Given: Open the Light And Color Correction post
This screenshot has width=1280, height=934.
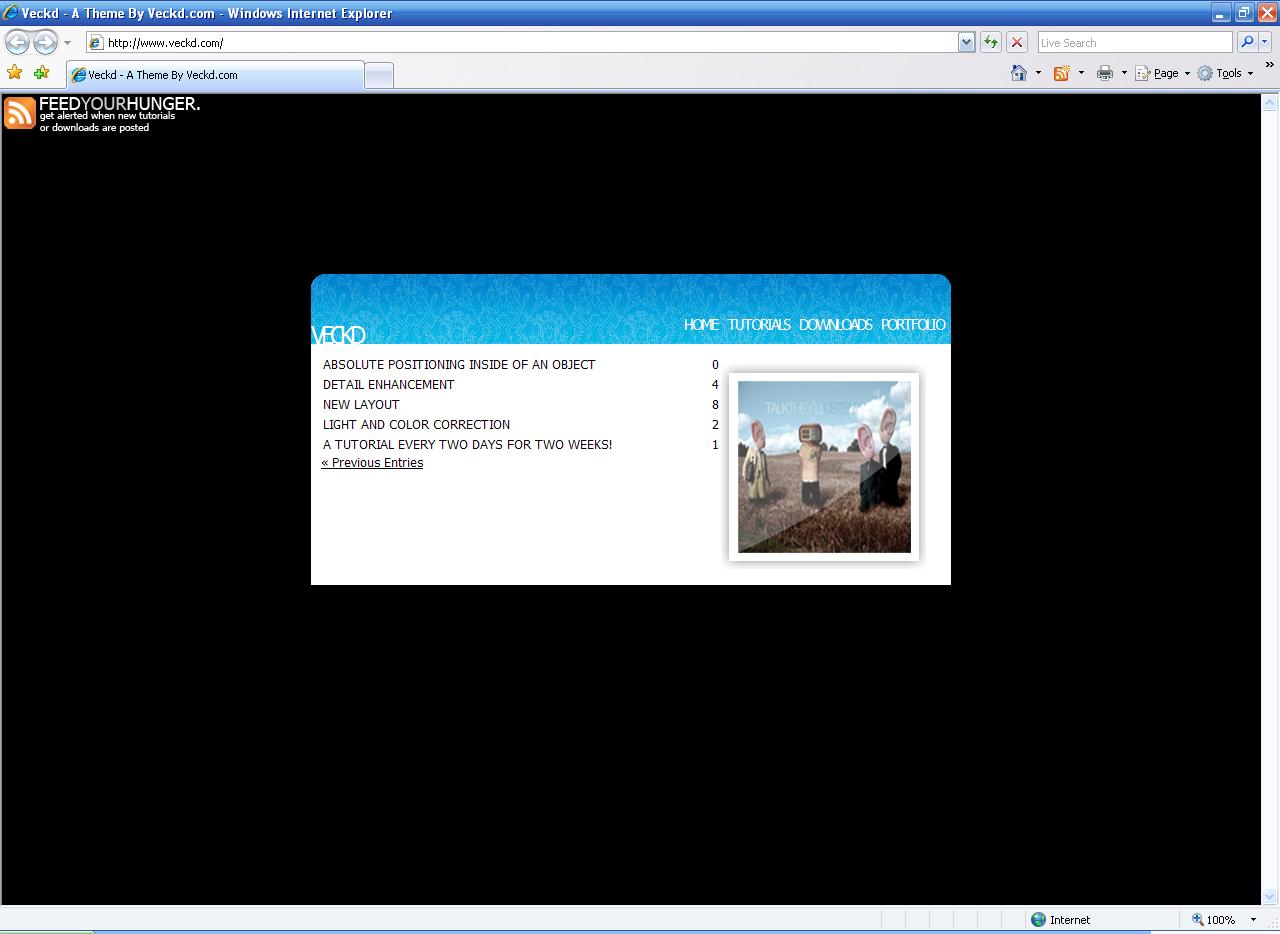Looking at the screenshot, I should (x=416, y=425).
